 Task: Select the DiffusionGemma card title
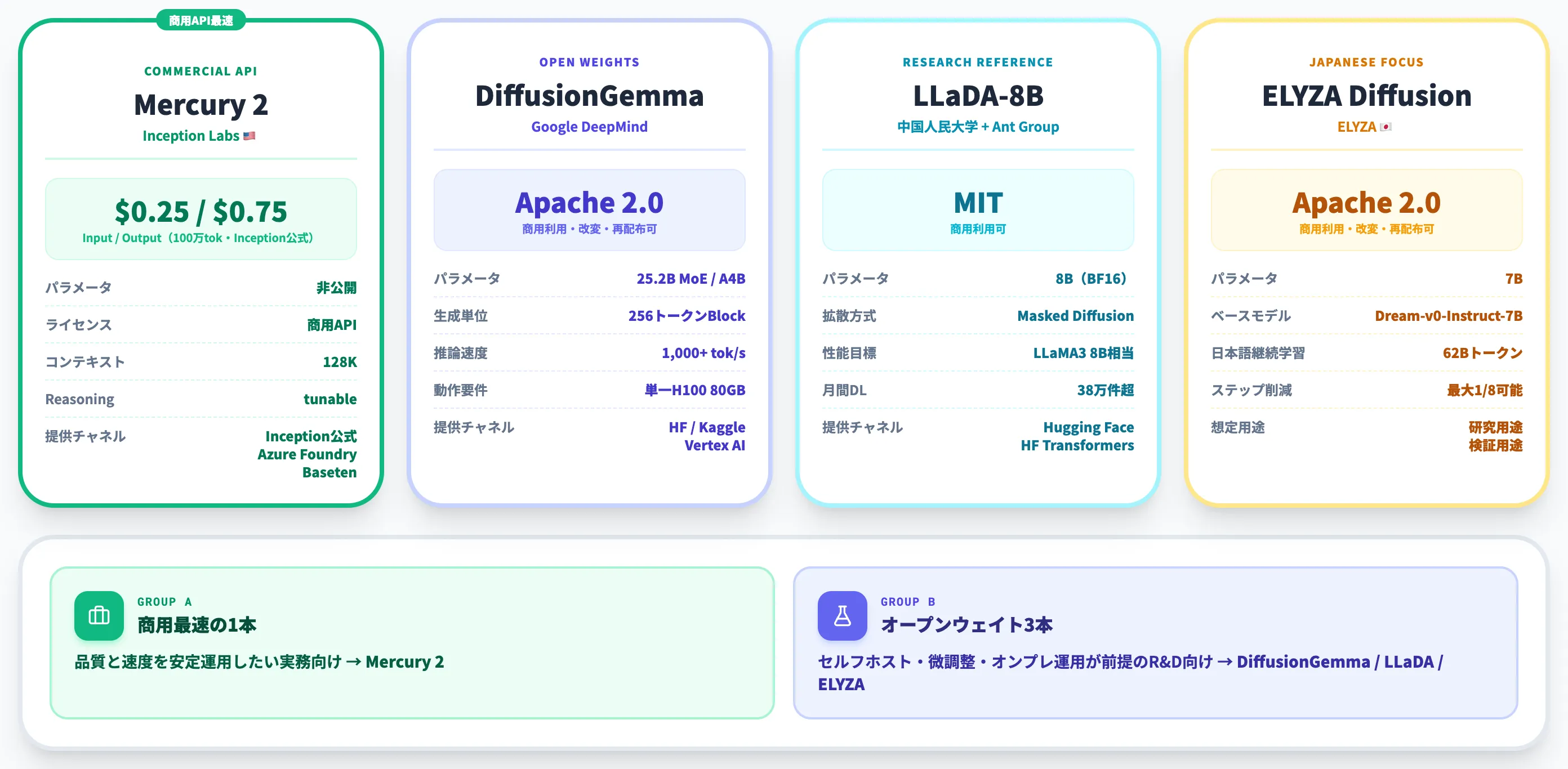(x=589, y=96)
